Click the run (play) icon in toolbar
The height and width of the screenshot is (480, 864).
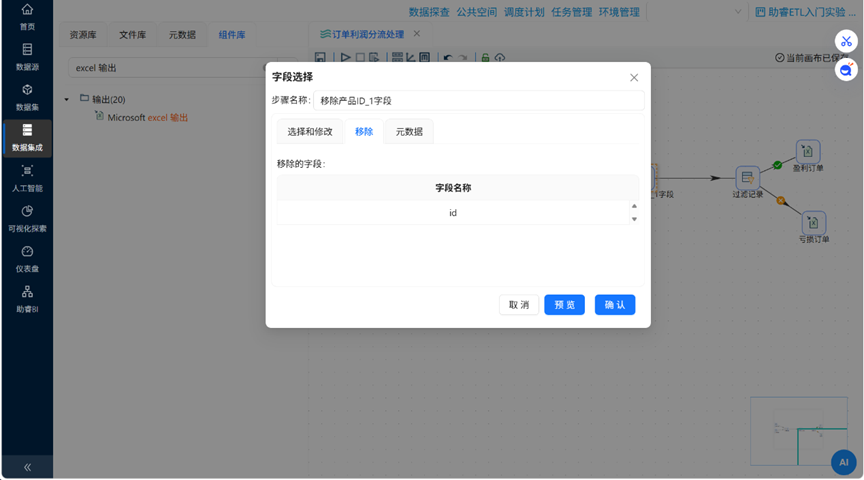point(345,57)
